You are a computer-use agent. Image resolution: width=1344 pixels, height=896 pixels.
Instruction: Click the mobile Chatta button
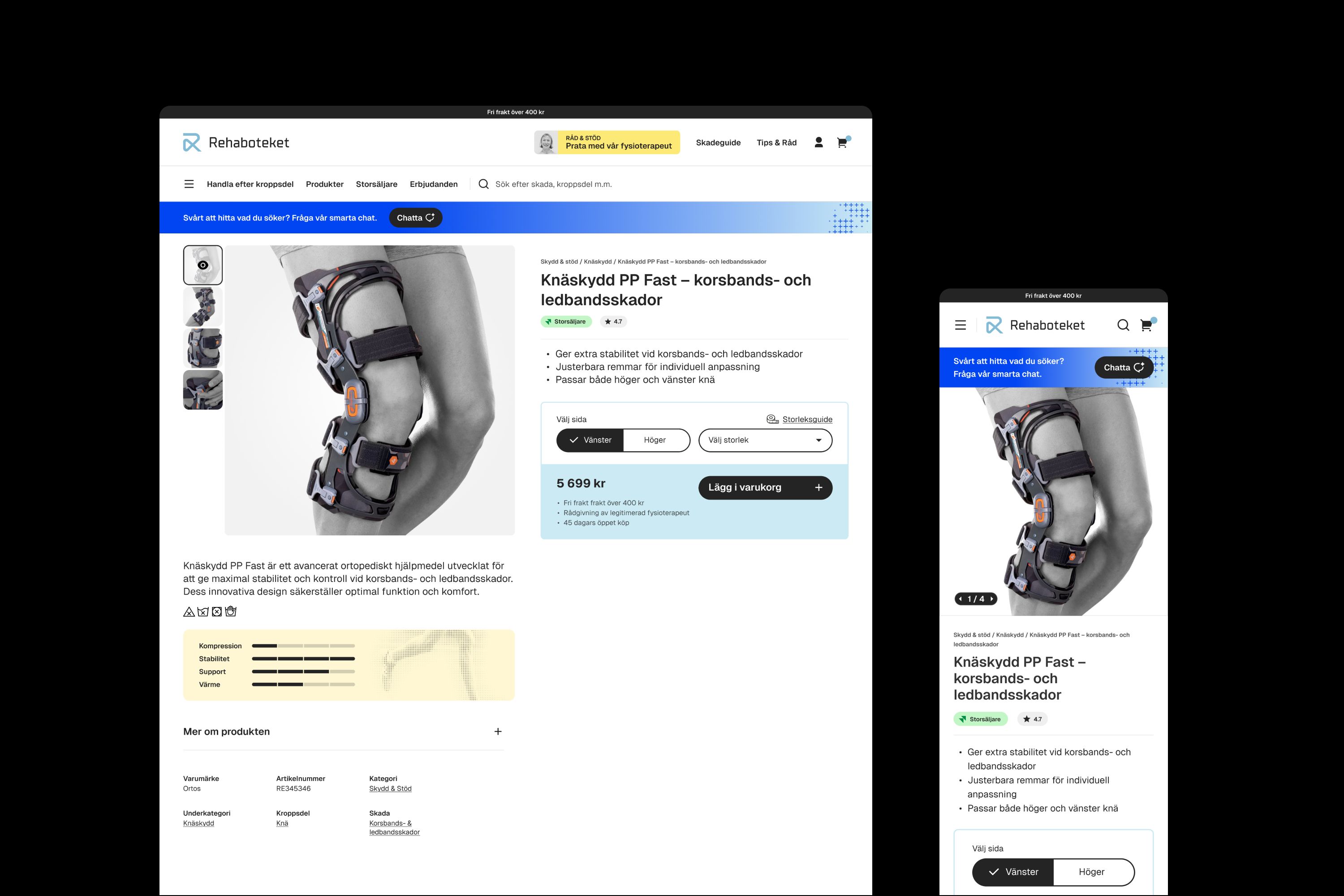[x=1124, y=367]
